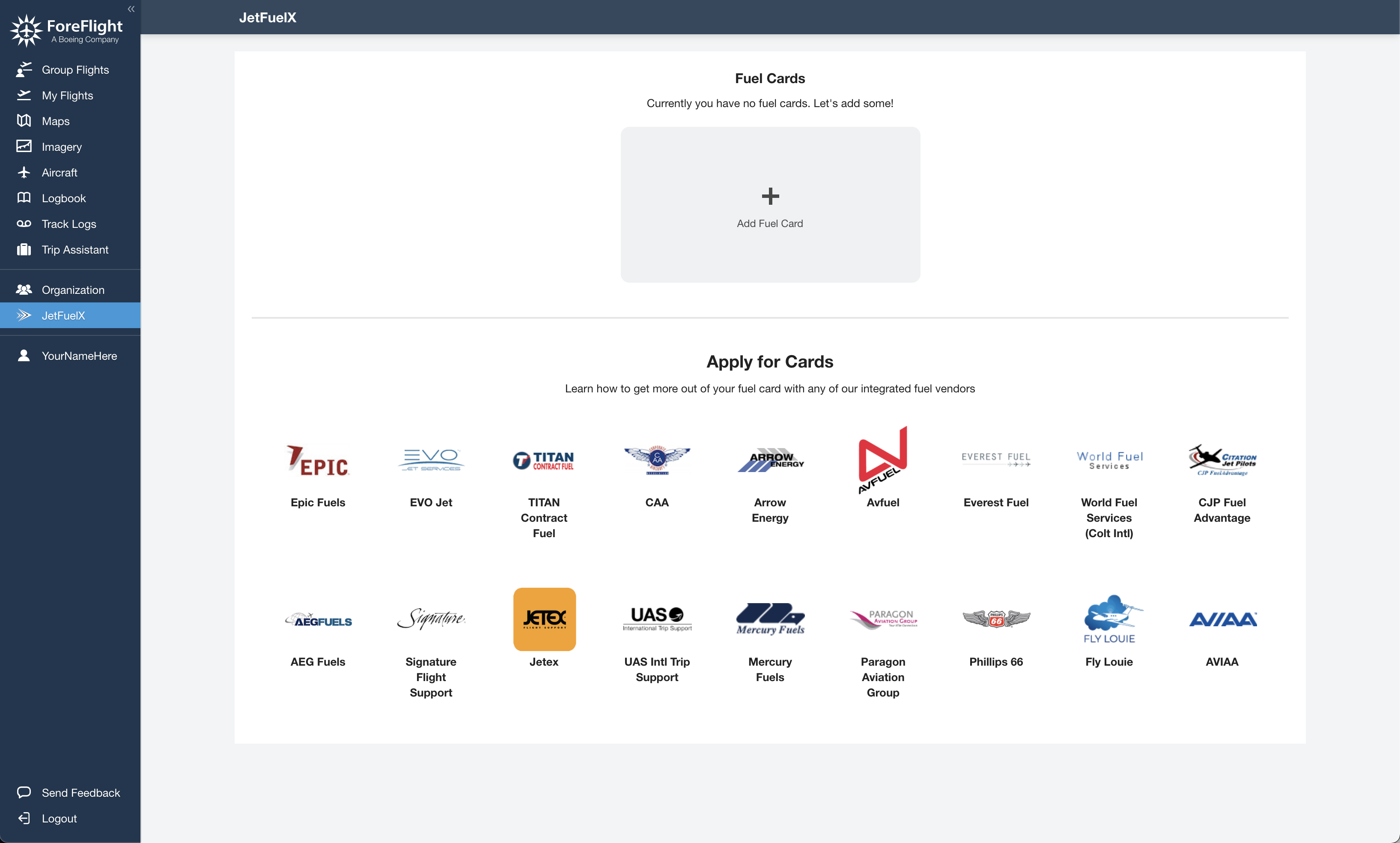Viewport: 1400px width, 843px height.
Task: Click the Add Fuel Card label
Action: (x=770, y=223)
